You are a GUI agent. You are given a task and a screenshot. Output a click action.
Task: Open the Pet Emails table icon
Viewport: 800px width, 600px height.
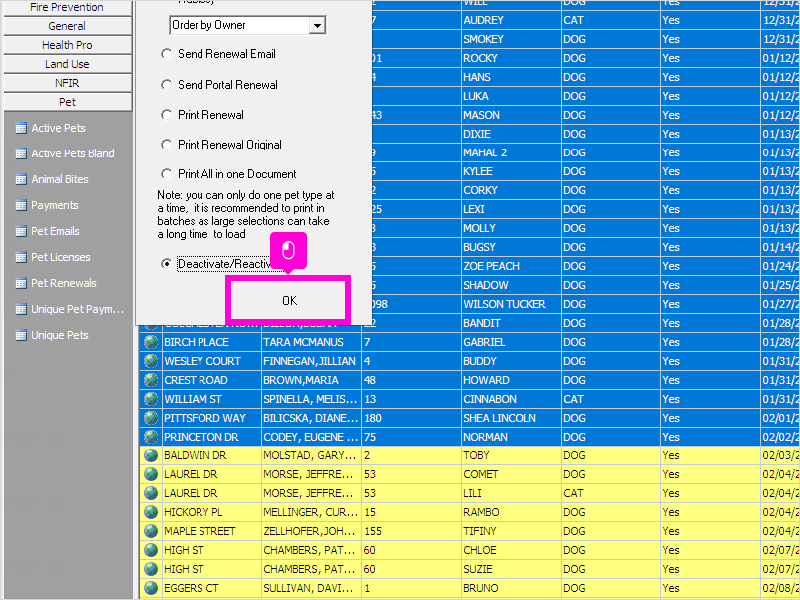pos(21,231)
